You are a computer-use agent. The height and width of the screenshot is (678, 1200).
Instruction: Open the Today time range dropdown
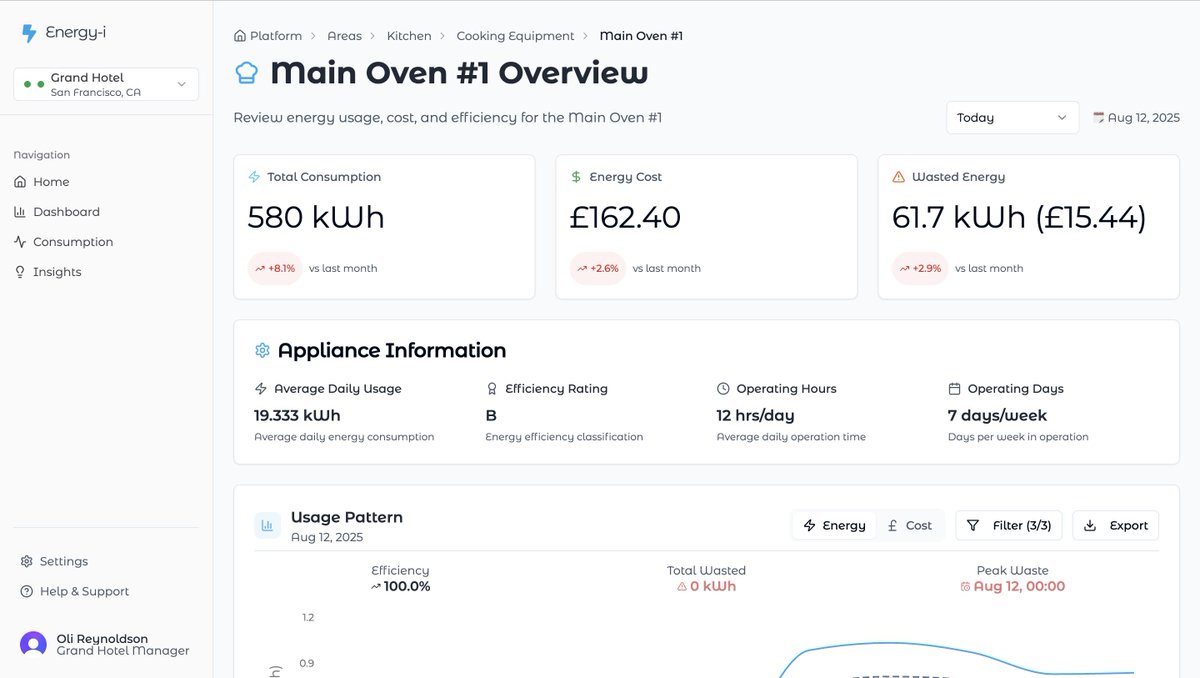1012,117
